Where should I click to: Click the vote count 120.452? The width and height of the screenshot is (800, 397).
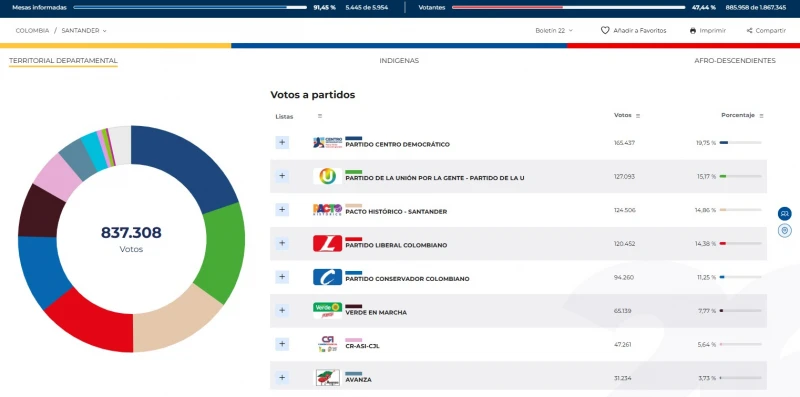click(624, 244)
